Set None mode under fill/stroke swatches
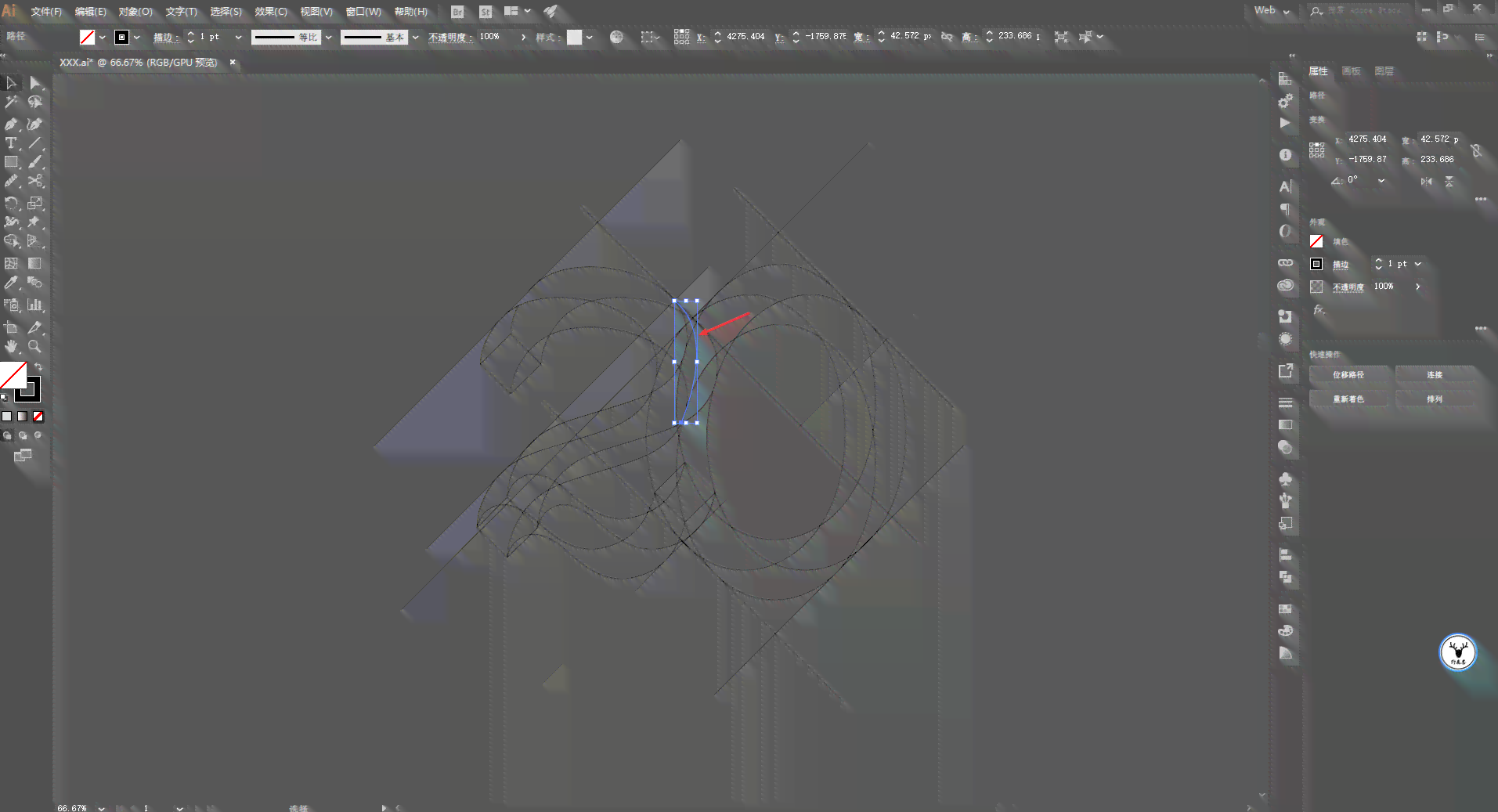This screenshot has height=812, width=1498. (38, 417)
